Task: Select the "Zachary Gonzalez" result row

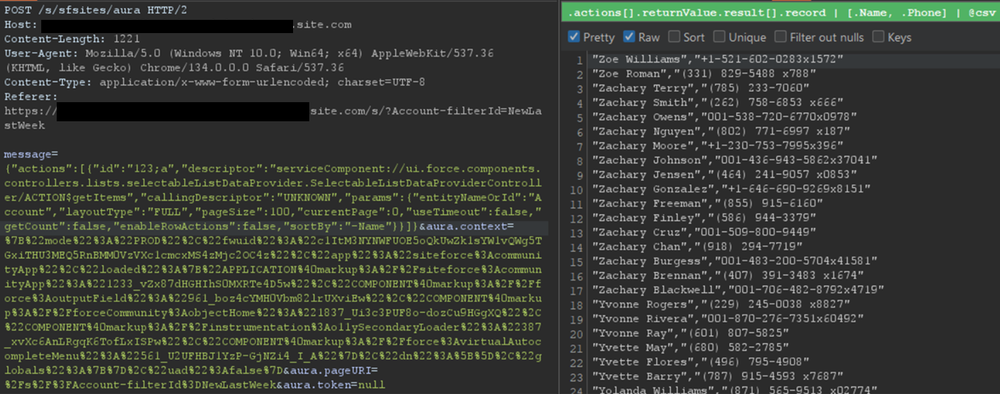Action: (x=732, y=189)
